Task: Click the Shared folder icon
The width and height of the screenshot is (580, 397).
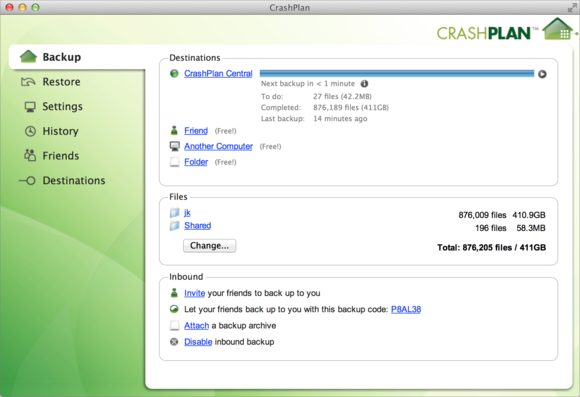Action: [x=175, y=225]
